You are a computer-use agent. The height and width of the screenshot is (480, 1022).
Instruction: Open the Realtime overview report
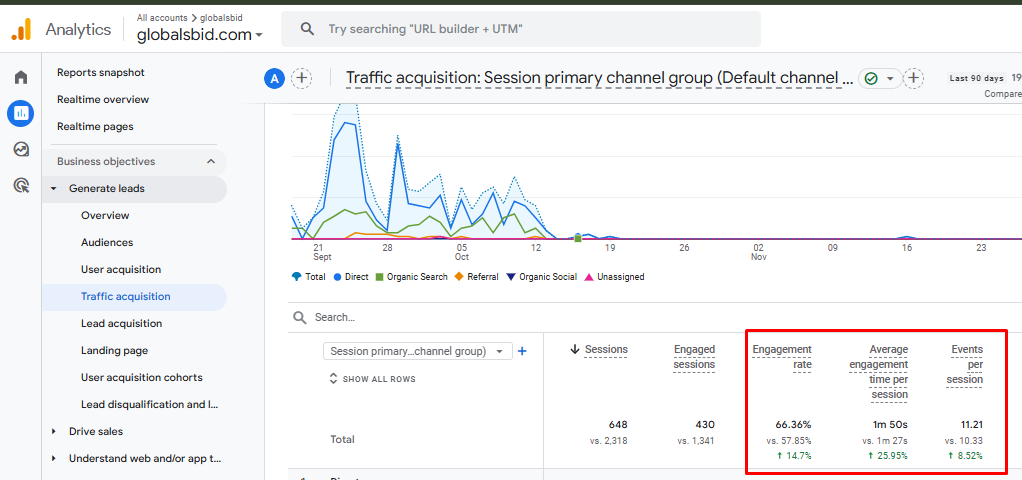click(103, 99)
